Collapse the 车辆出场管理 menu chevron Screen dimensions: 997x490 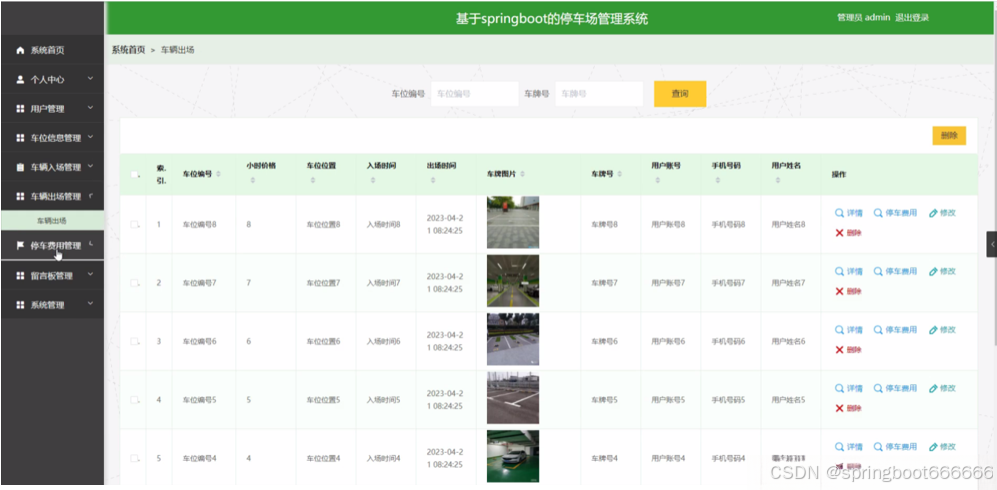(x=90, y=196)
